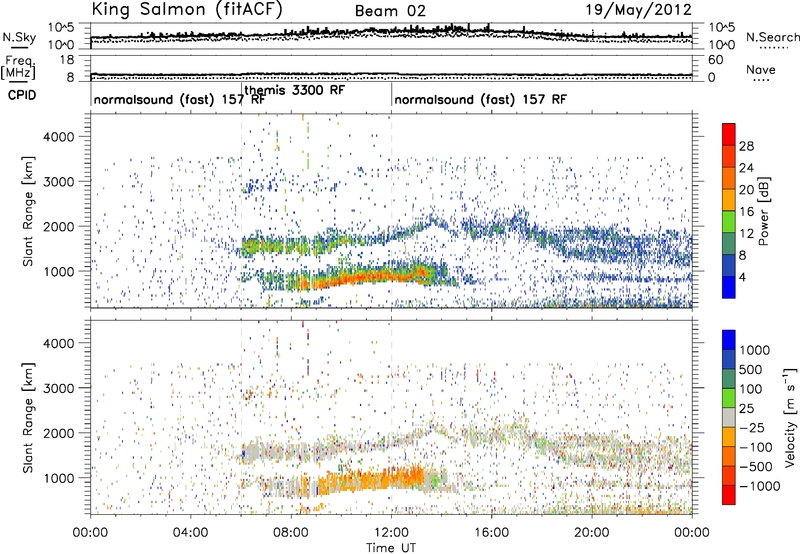Viewport: 800px width, 554px height.
Task: Click the green power band near 1500 km at 07:00
Action: click(x=267, y=247)
